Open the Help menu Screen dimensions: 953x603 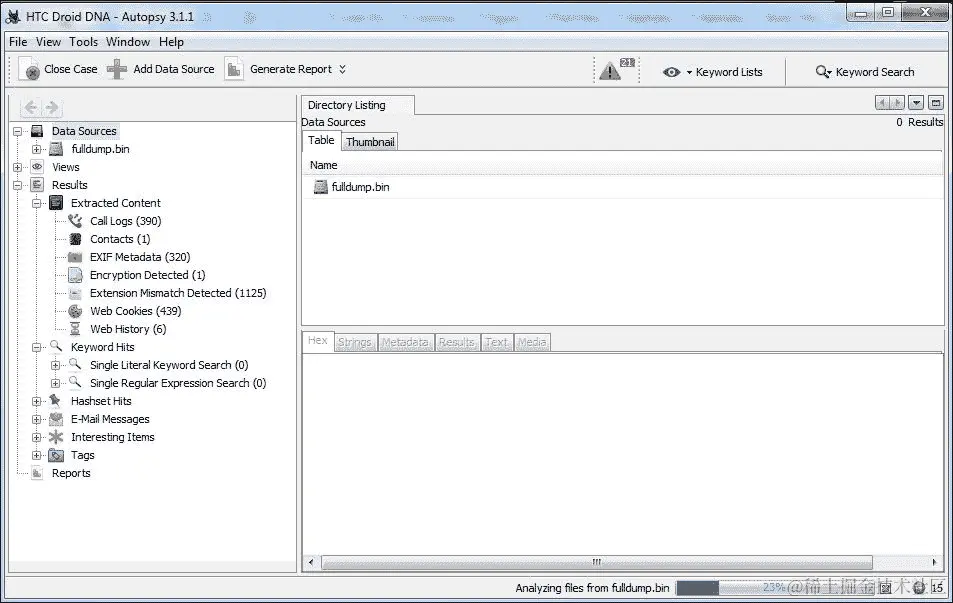171,42
